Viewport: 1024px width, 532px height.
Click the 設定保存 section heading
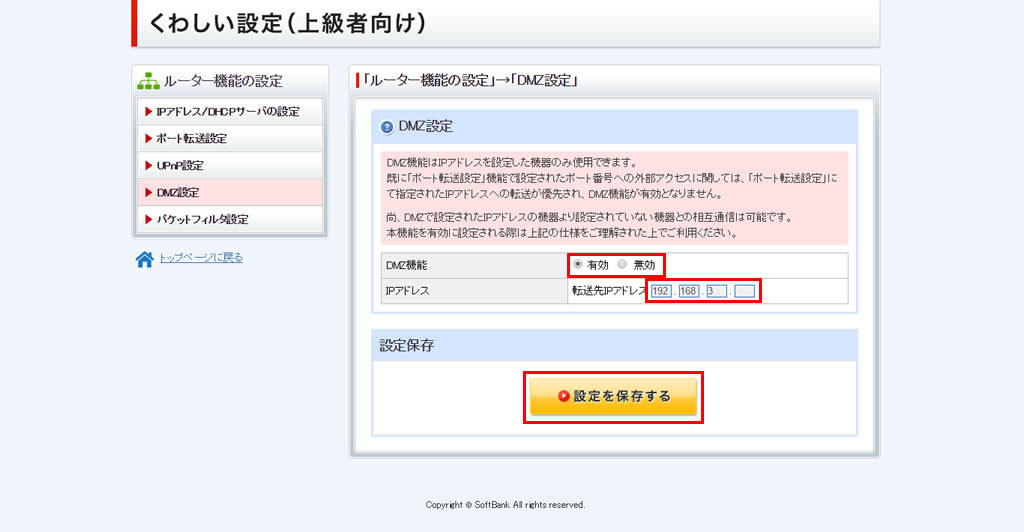tap(407, 346)
